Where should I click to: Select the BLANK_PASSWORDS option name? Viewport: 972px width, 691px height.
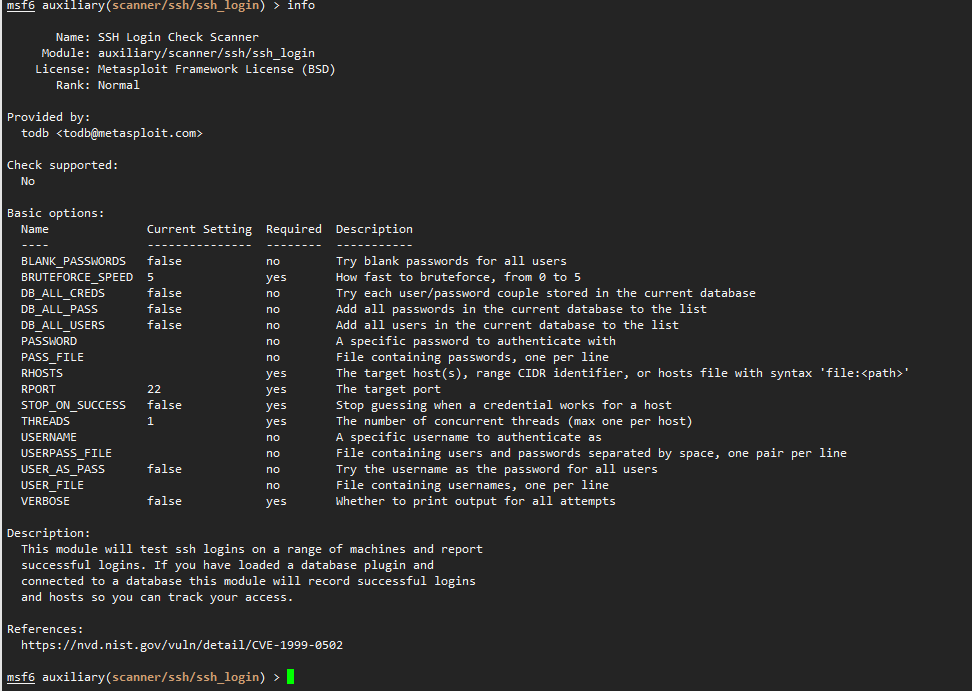[x=73, y=261]
